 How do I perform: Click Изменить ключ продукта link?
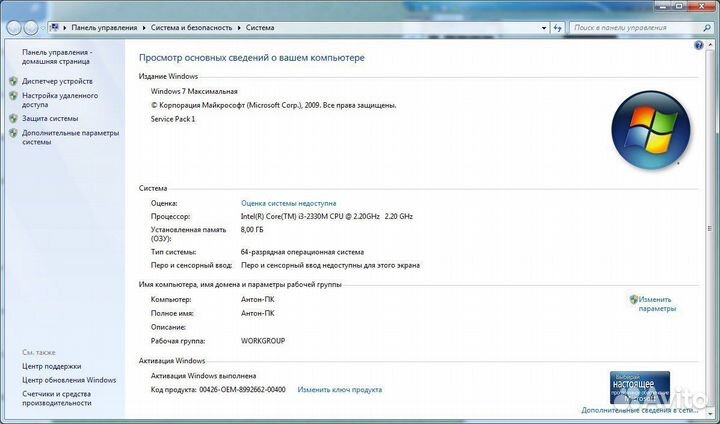pyautogui.click(x=340, y=390)
